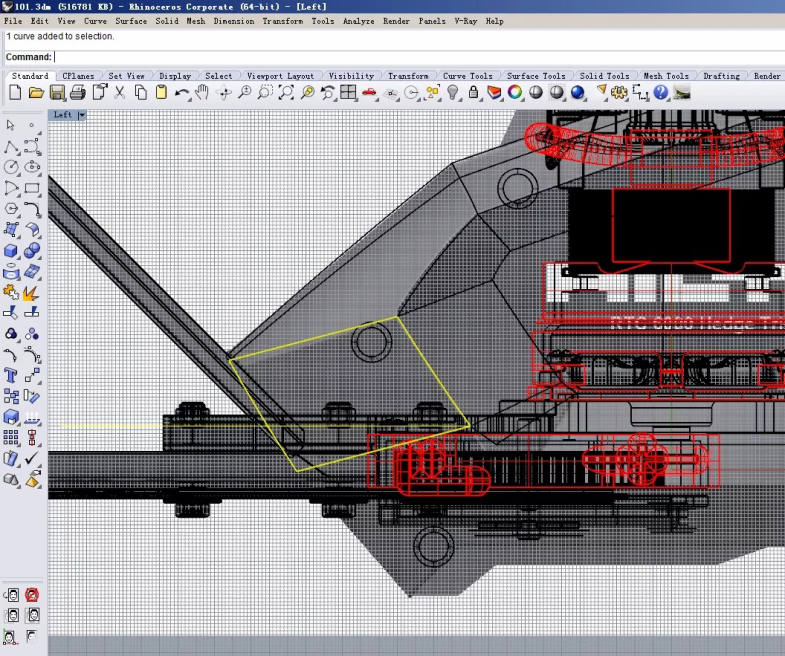Select the Pan view hand icon
Viewport: 785px width, 656px height.
pos(203,93)
